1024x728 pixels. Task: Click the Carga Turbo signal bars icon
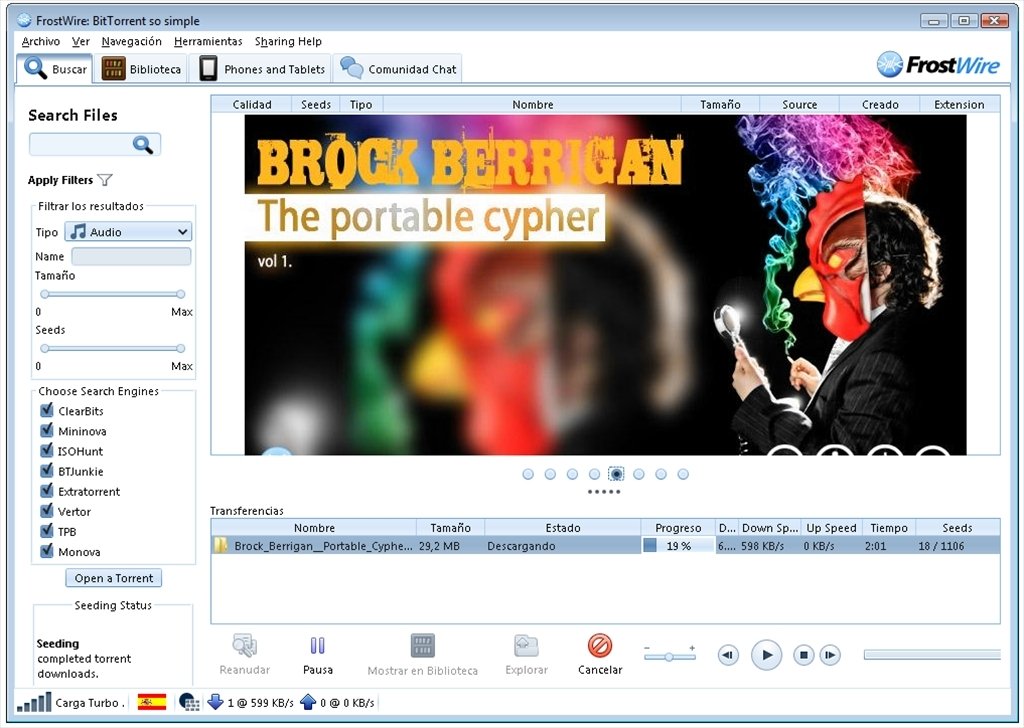34,703
